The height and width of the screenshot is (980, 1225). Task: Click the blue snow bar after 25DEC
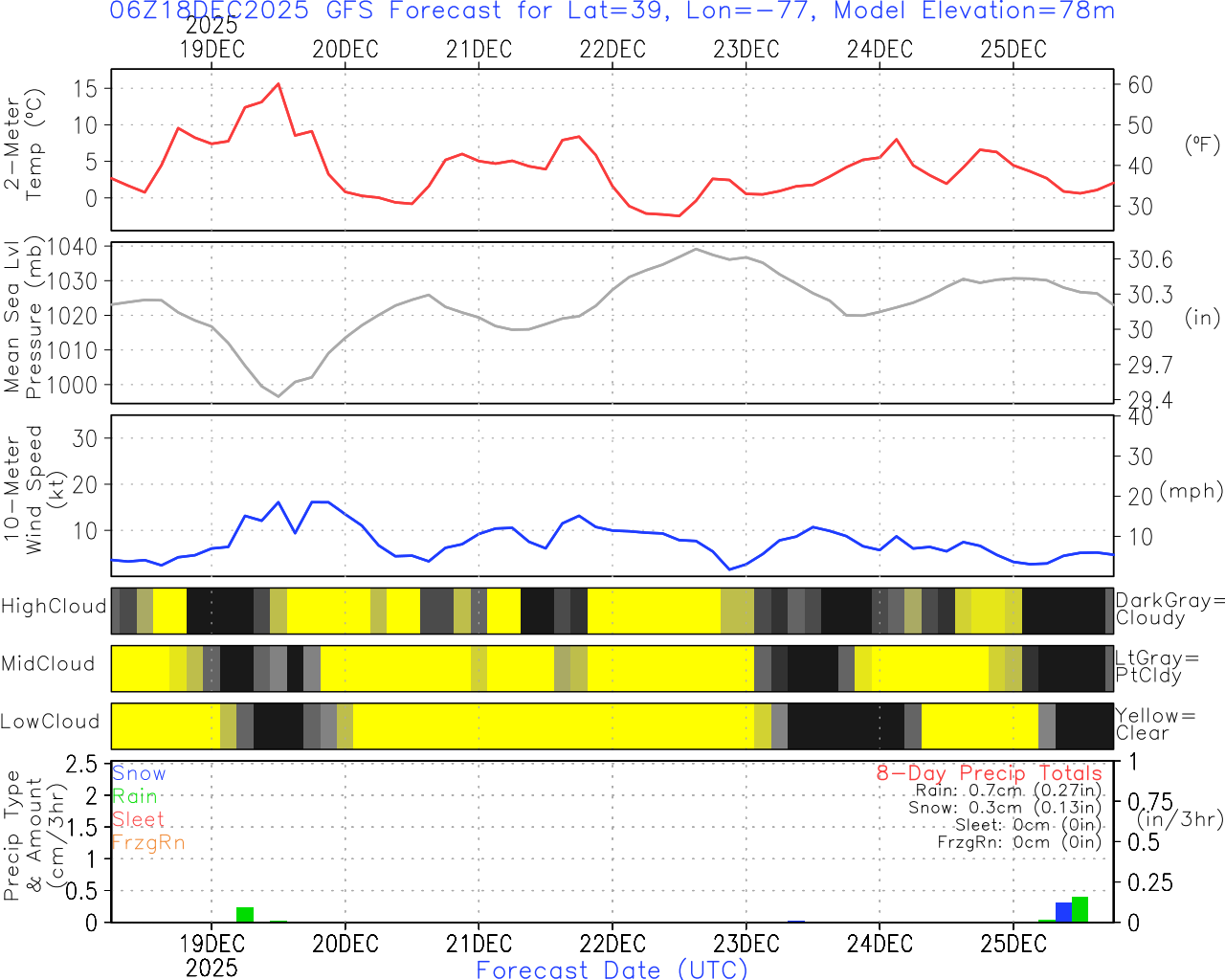[x=1063, y=911]
